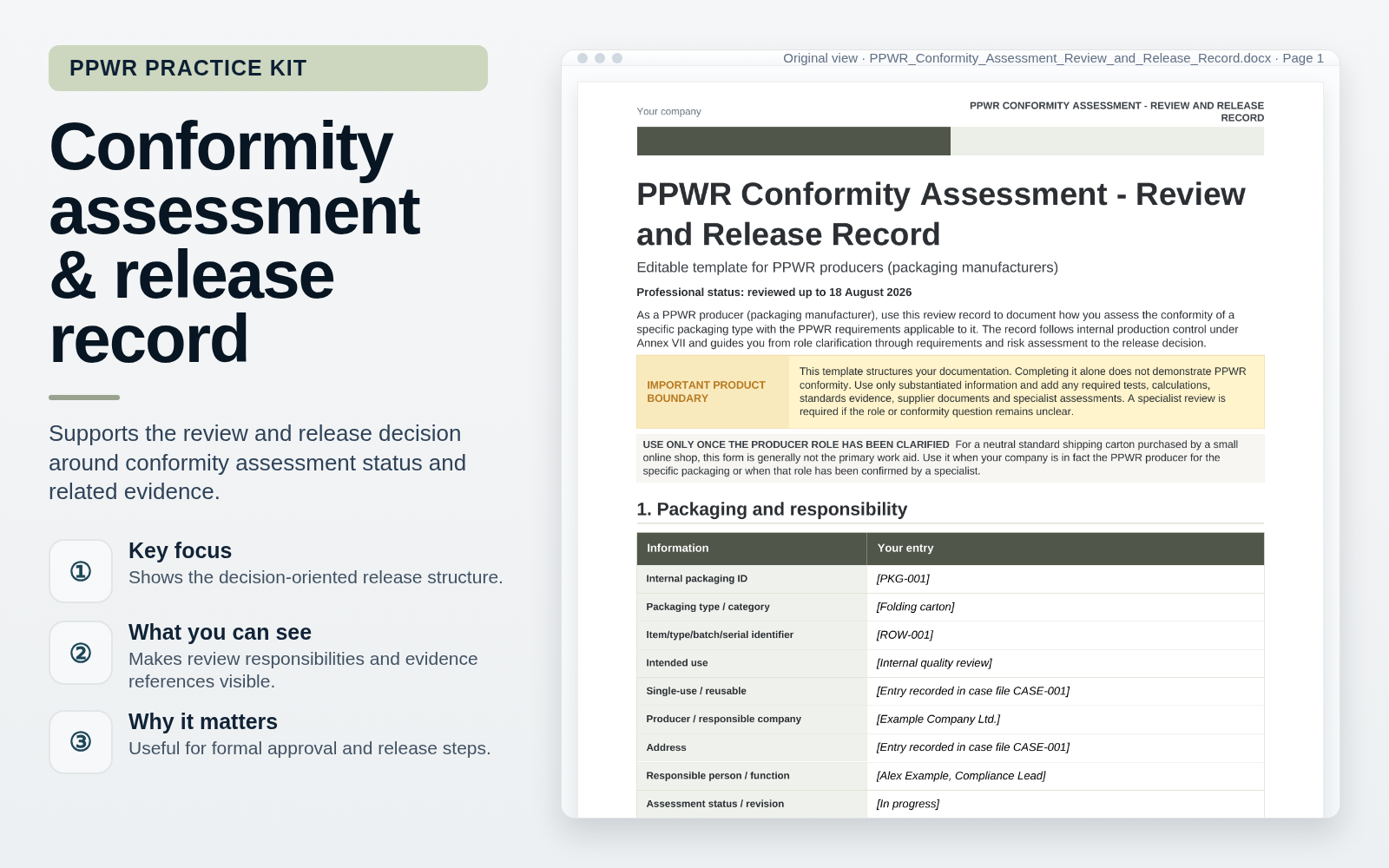Viewport: 1389px width, 868px height.
Task: Click the Internal packaging ID label
Action: coord(696,579)
